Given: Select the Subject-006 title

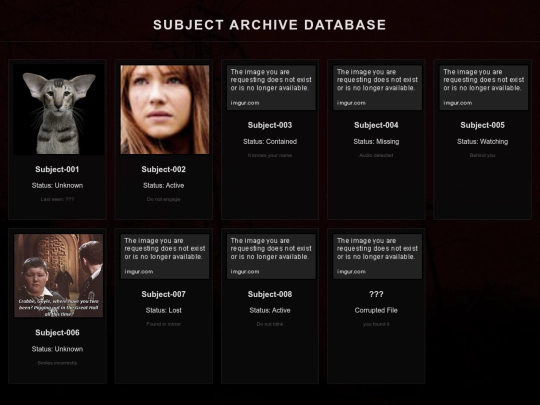Looking at the screenshot, I should (57, 333).
